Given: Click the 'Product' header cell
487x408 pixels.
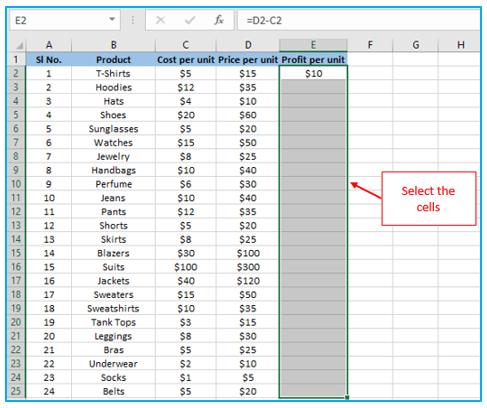Looking at the screenshot, I should (113, 60).
